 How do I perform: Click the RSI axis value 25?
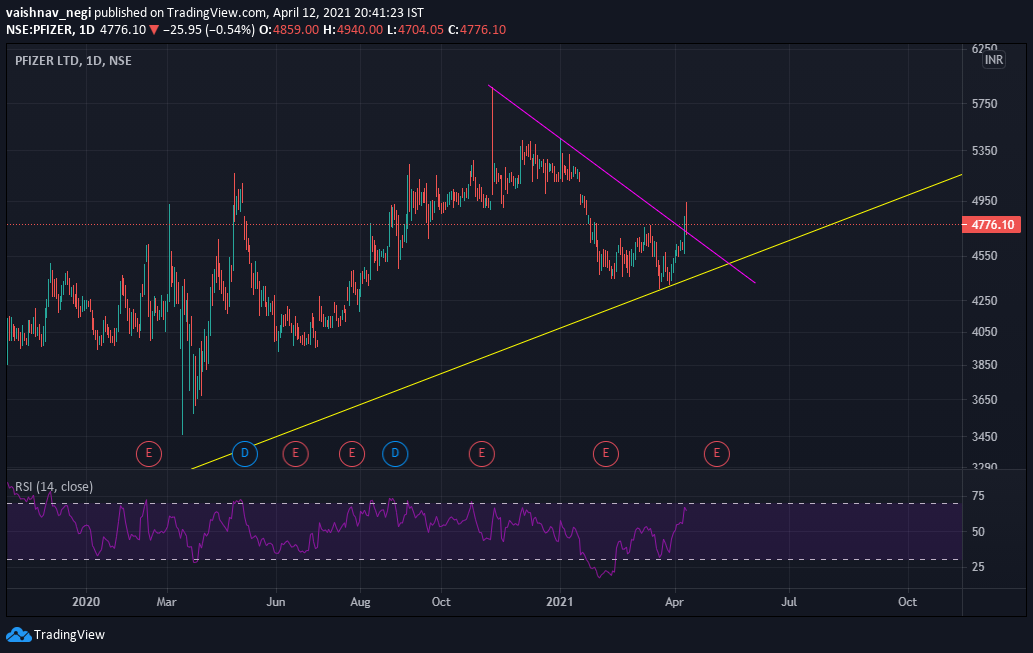click(x=978, y=567)
